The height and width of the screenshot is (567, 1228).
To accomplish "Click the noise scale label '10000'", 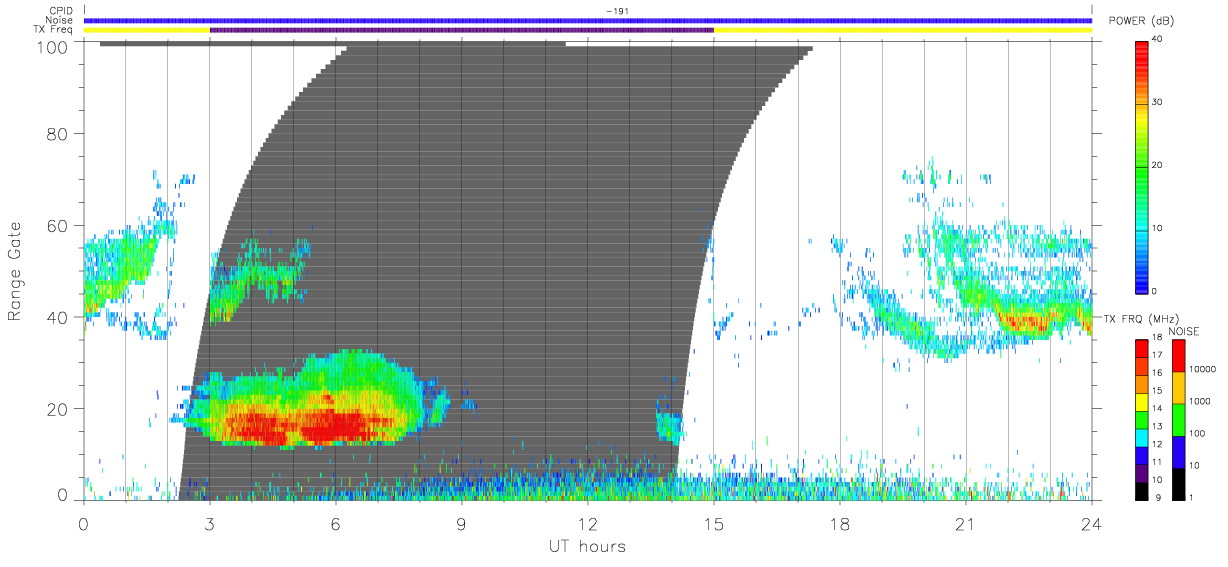I will click(x=1204, y=369).
